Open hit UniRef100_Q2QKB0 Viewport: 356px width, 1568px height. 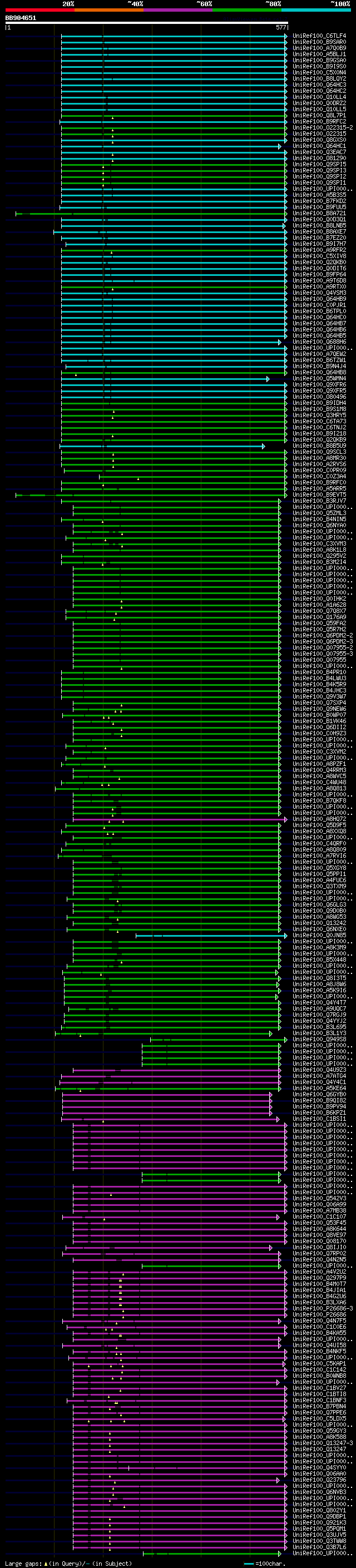(319, 263)
